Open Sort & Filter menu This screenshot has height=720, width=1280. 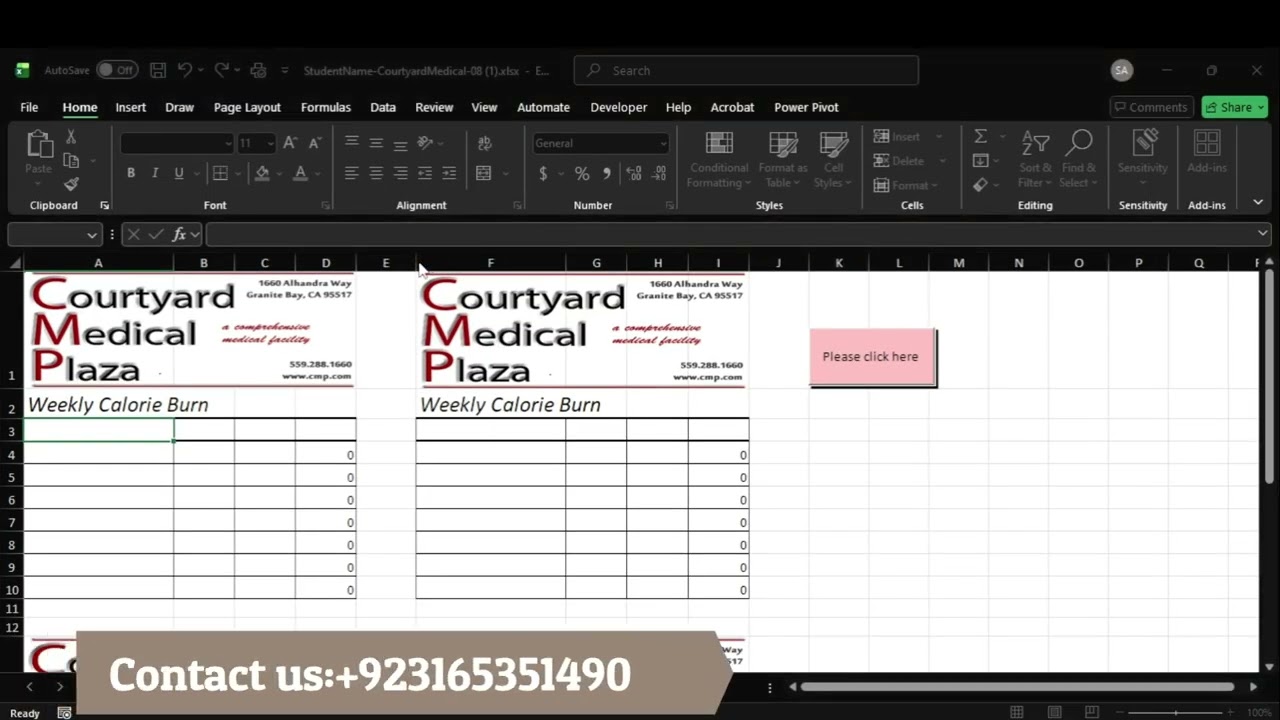pos(1035,159)
